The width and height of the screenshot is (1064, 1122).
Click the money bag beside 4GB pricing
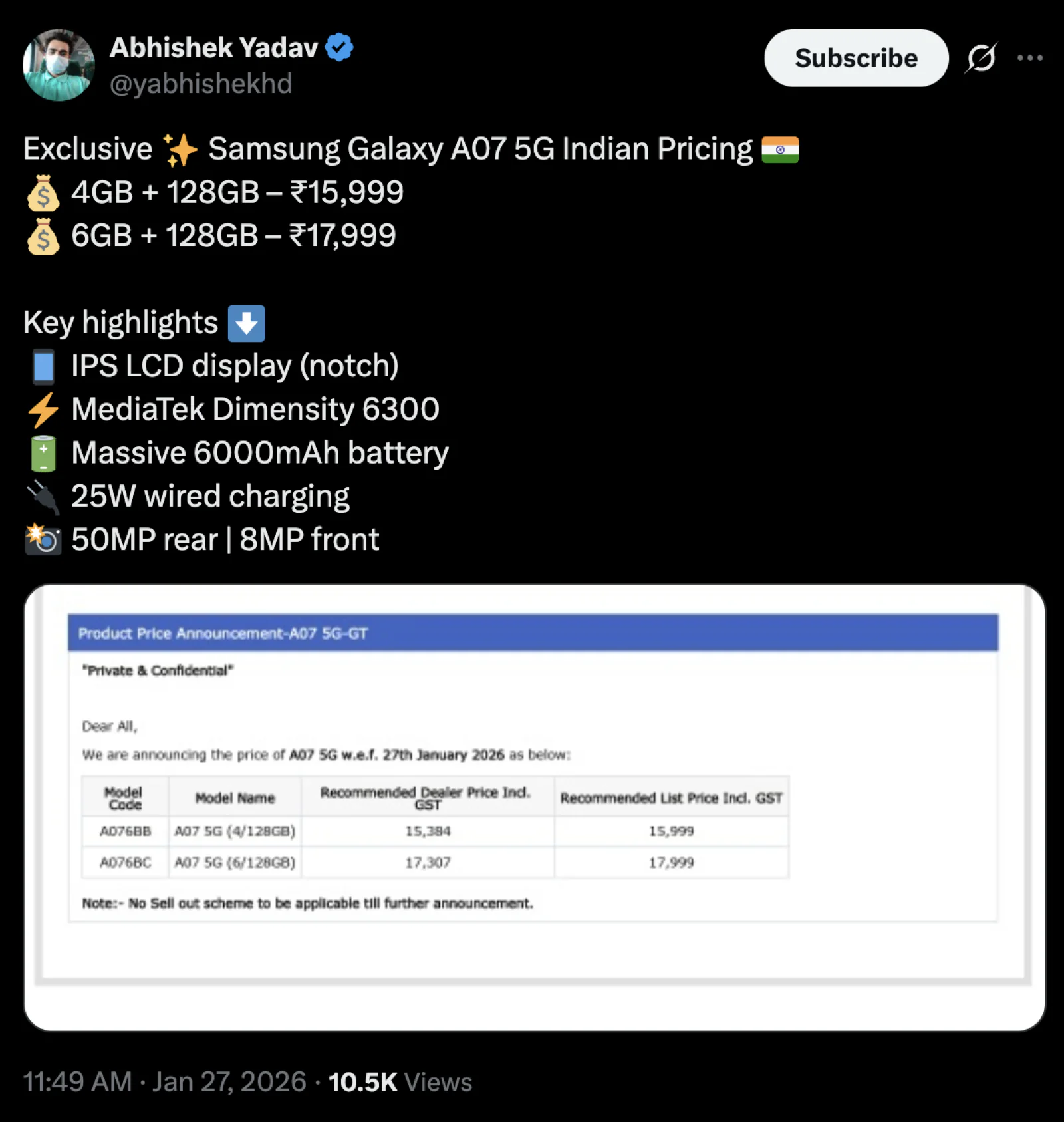point(43,193)
